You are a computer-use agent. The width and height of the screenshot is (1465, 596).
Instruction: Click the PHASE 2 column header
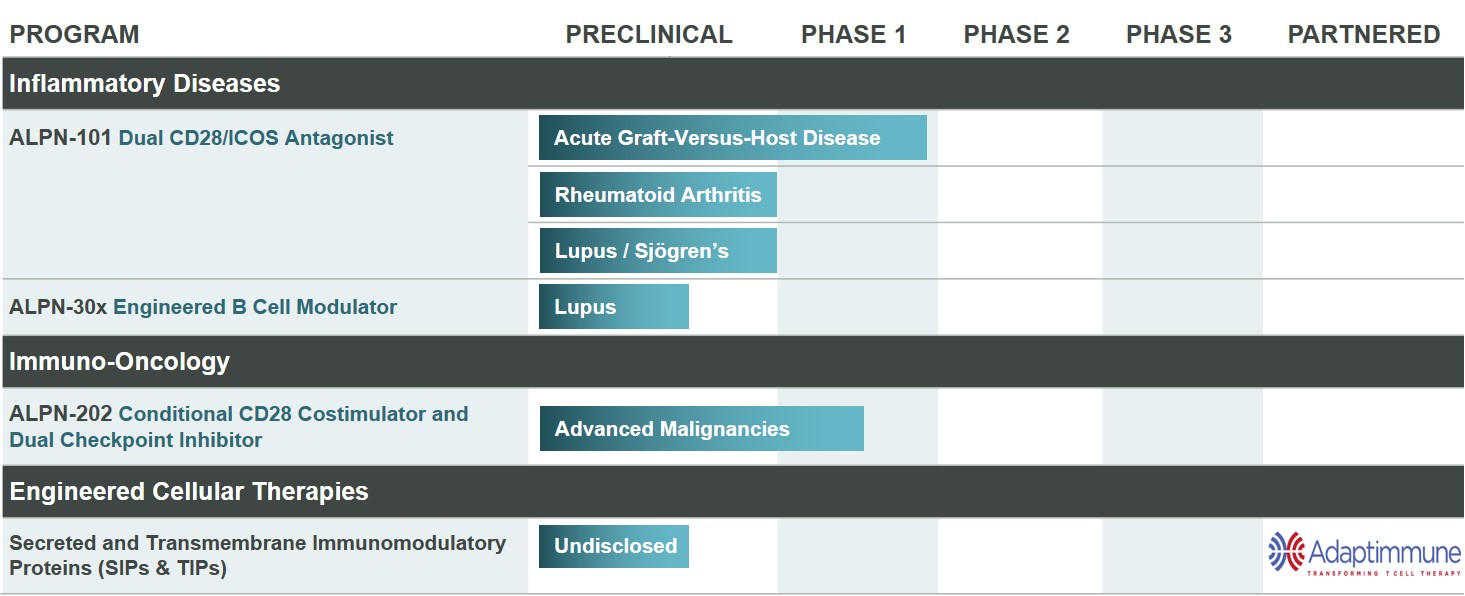click(1016, 35)
